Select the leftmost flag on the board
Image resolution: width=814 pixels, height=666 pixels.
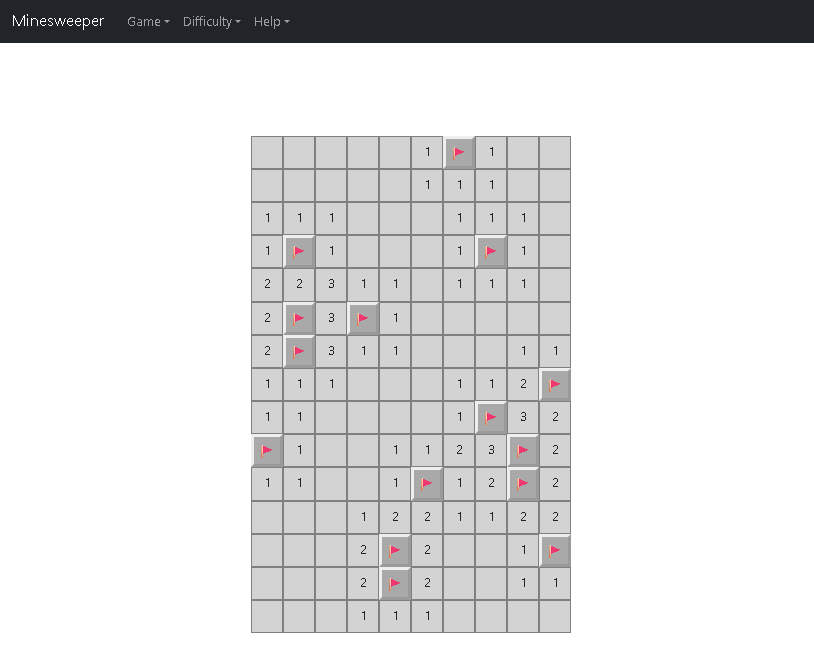(x=266, y=450)
